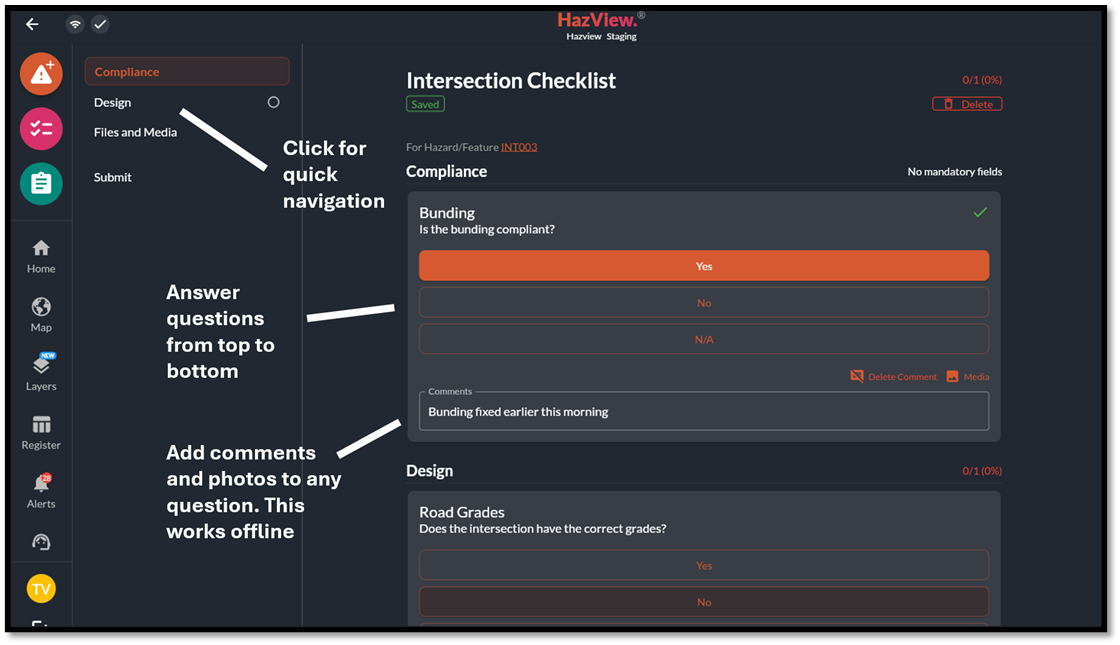Image resolution: width=1120 pixels, height=645 pixels.
Task: Select N/A for Bunding question
Action: pos(703,340)
